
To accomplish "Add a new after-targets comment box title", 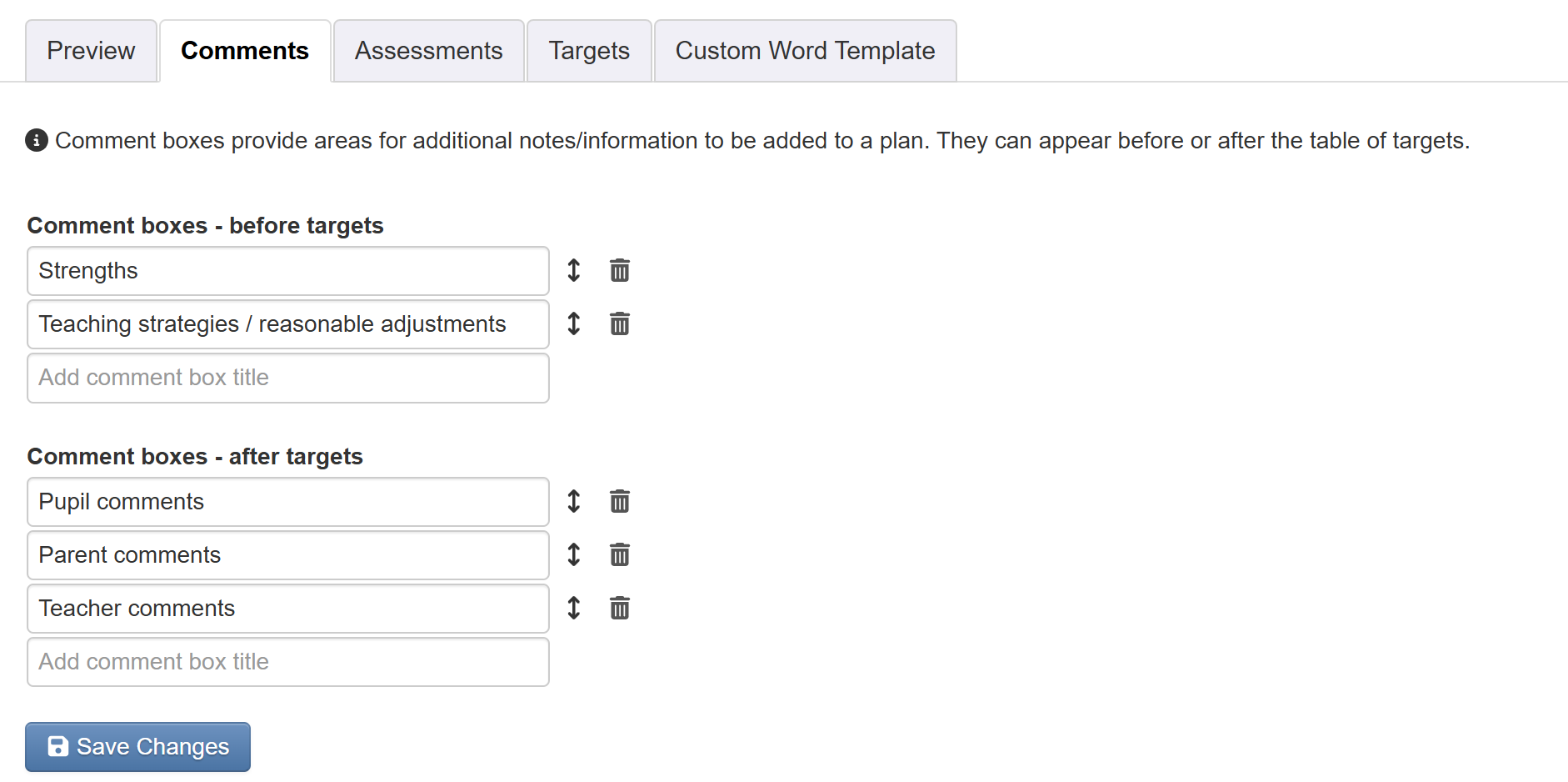I will pyautogui.click(x=288, y=662).
